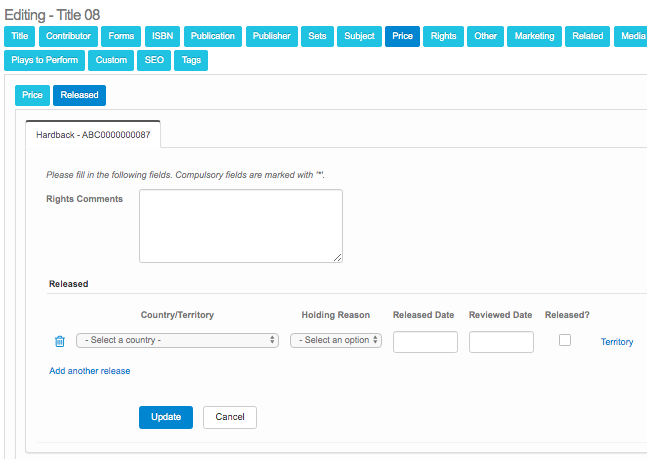Image resolution: width=647 pixels, height=459 pixels.
Task: Open the Tags tab
Action: pyautogui.click(x=190, y=60)
